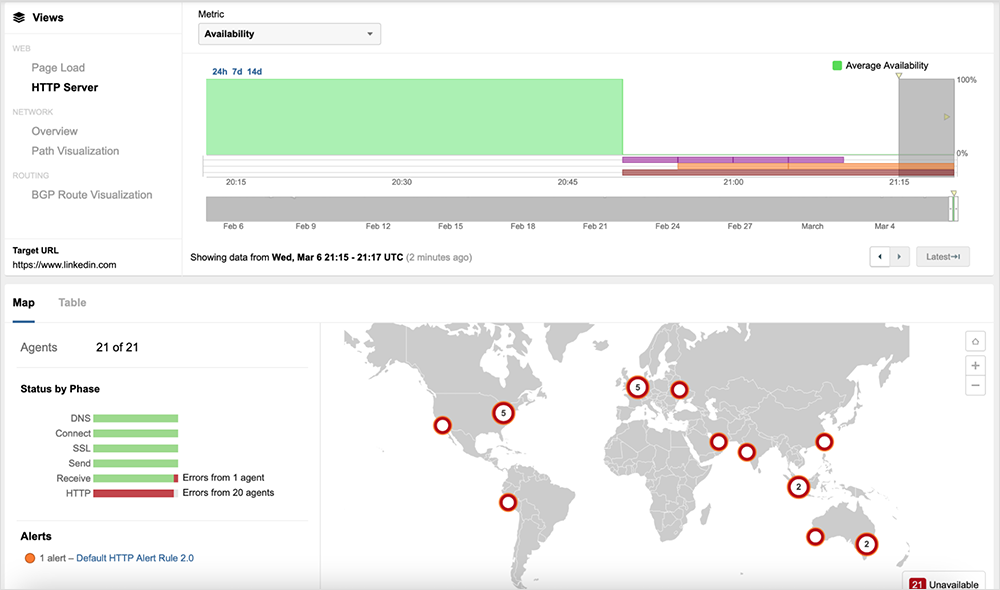1000x590 pixels.
Task: Select the 14d time range
Action: click(254, 72)
